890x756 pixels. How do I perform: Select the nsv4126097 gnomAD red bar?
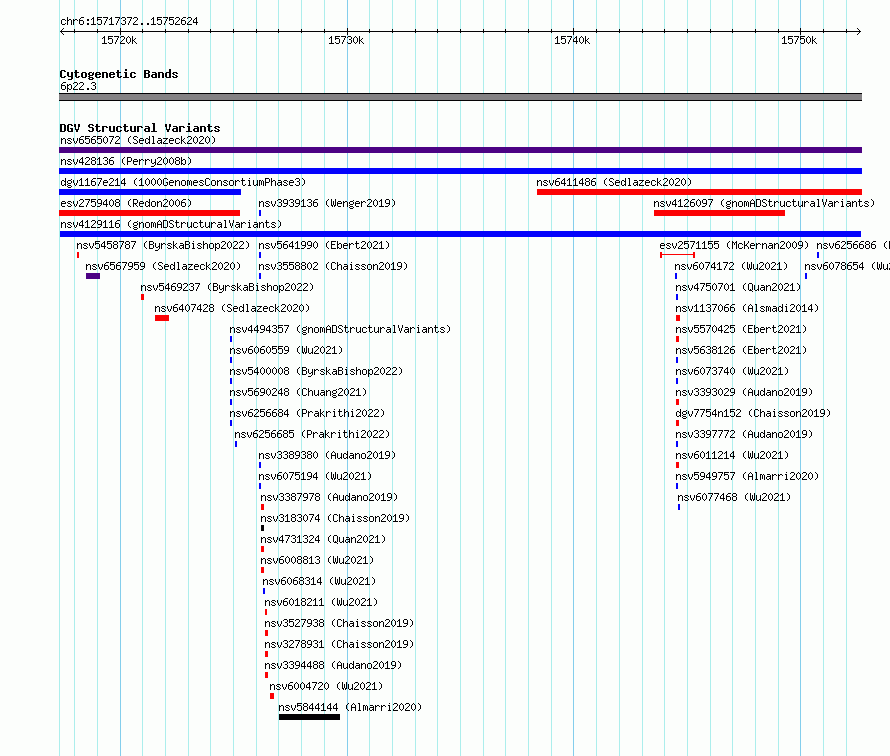click(719, 213)
